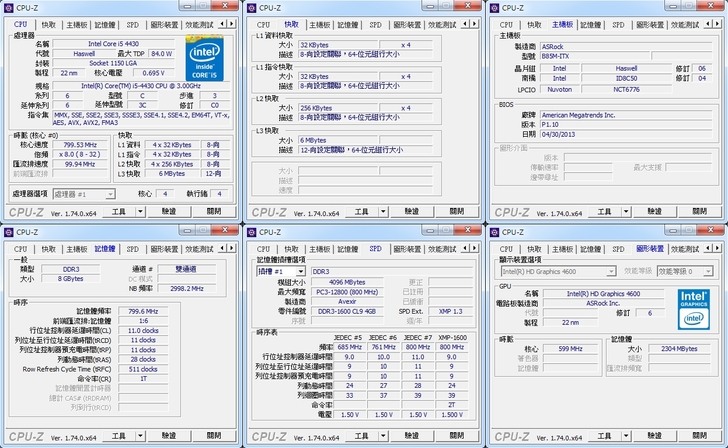Open the 工具 dropdown arrow in the CPU window
Image resolution: width=728 pixels, height=448 pixels.
pyautogui.click(x=140, y=212)
